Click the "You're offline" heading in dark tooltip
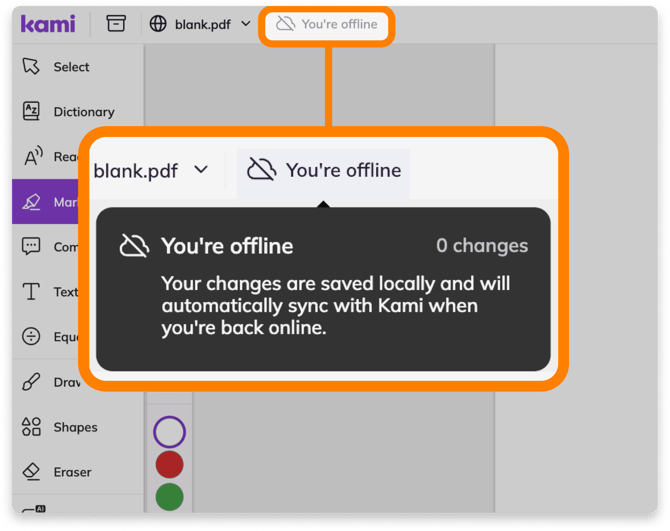 tap(227, 246)
